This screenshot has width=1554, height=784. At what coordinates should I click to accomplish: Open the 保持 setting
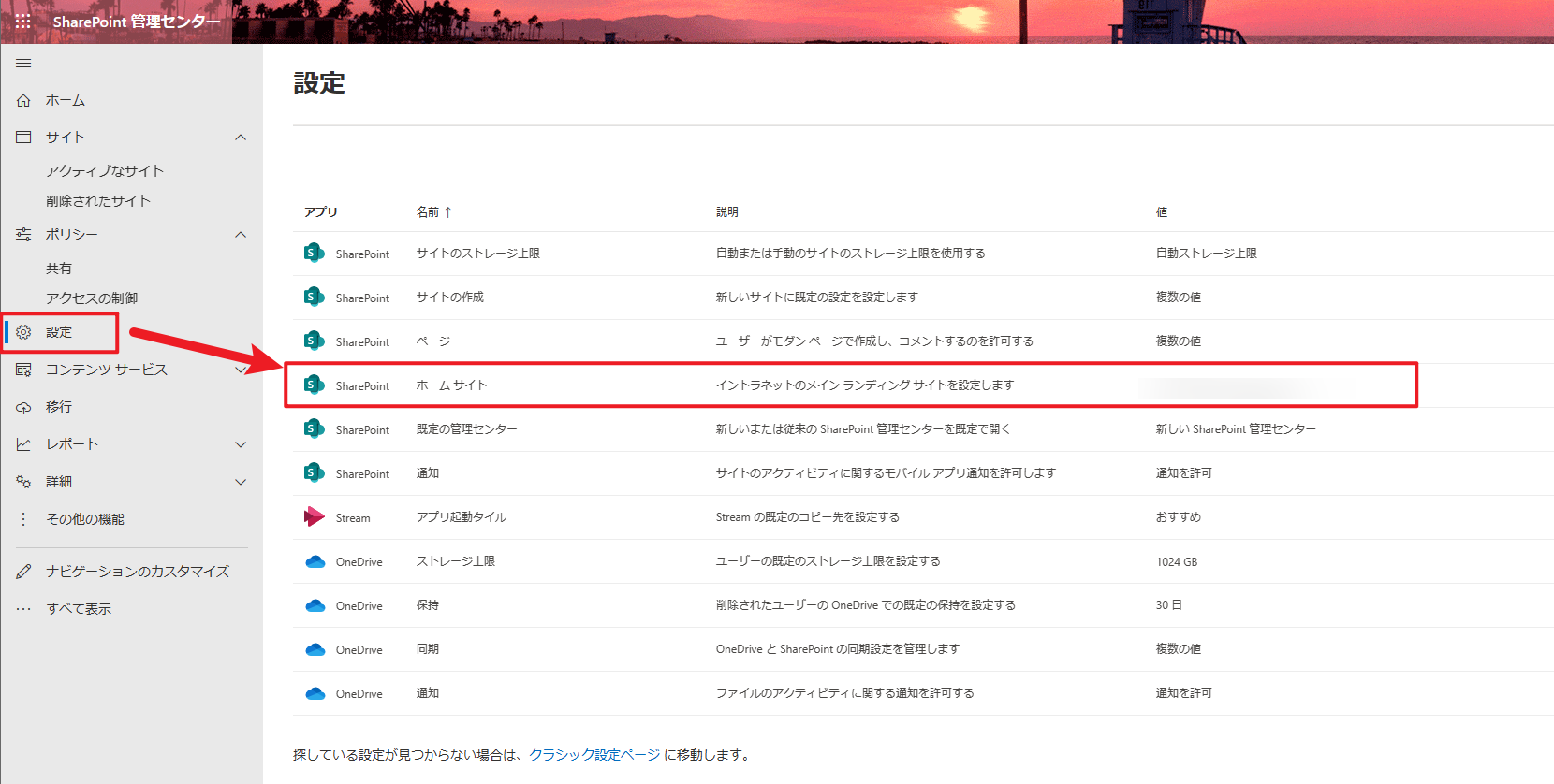[428, 605]
